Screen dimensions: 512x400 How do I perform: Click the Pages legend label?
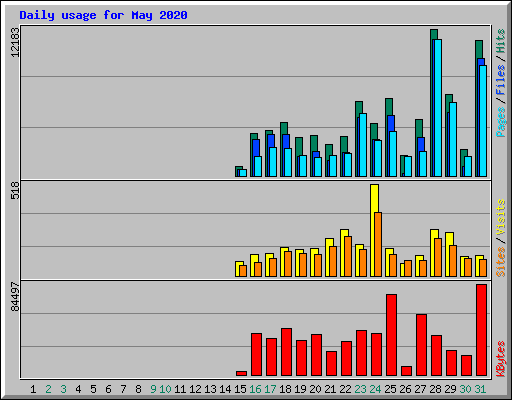501,122
